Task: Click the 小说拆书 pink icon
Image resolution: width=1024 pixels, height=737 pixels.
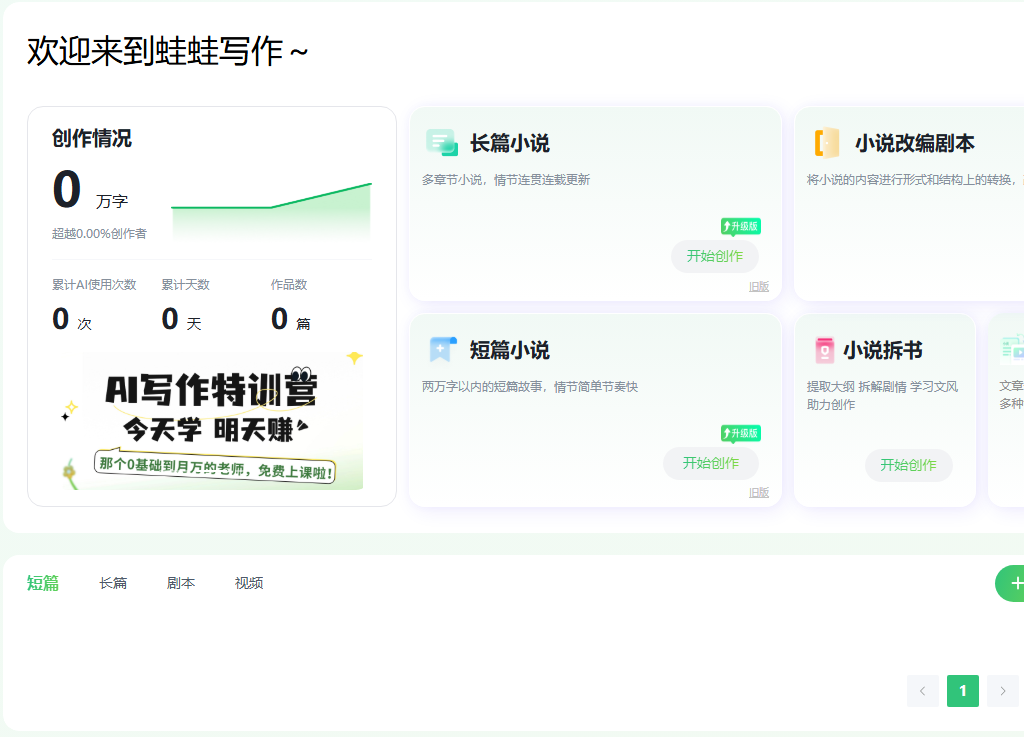Action: pos(824,350)
